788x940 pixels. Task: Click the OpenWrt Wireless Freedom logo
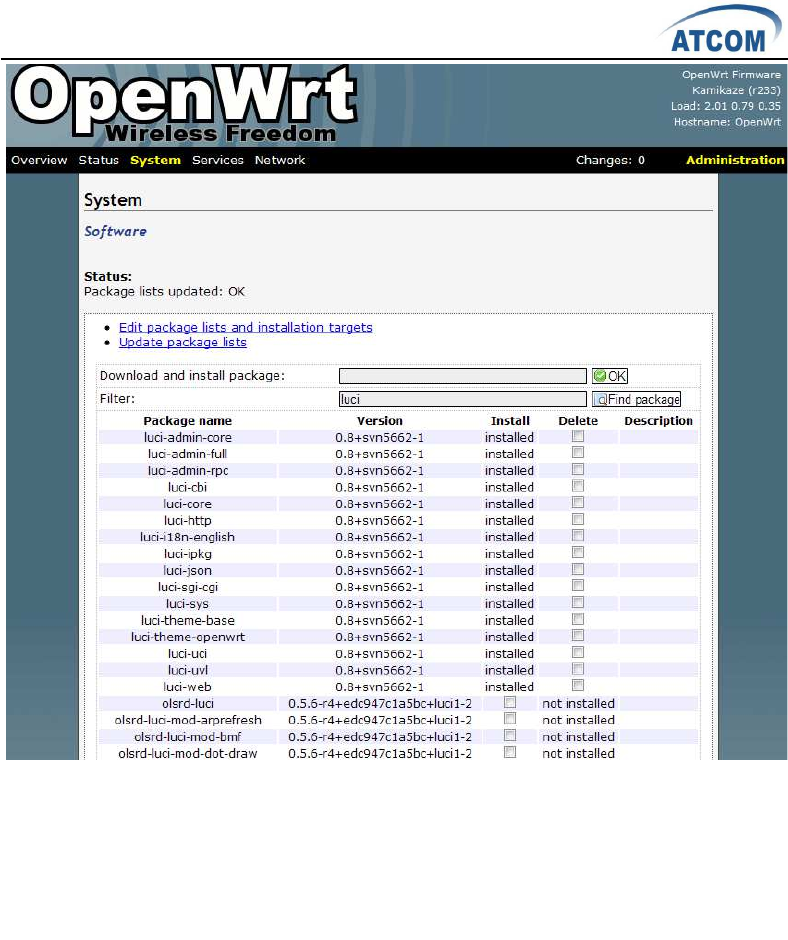click(x=185, y=104)
